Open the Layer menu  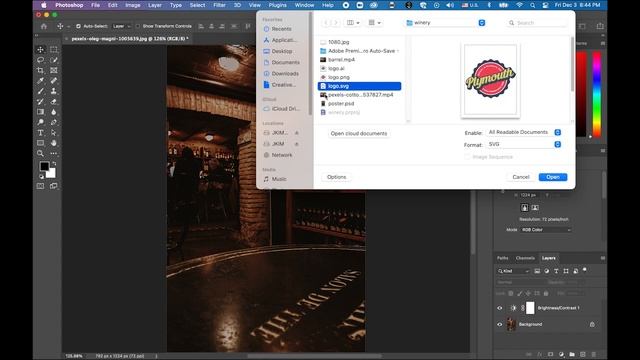click(155, 5)
